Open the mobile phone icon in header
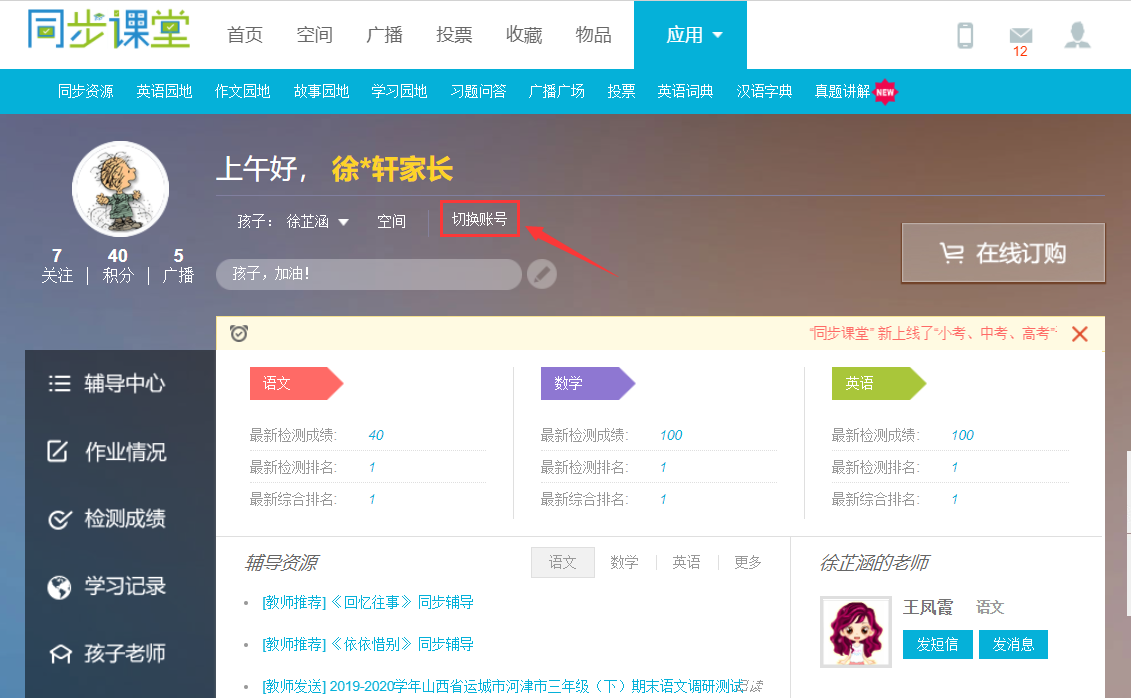The width and height of the screenshot is (1131, 698). 965,36
